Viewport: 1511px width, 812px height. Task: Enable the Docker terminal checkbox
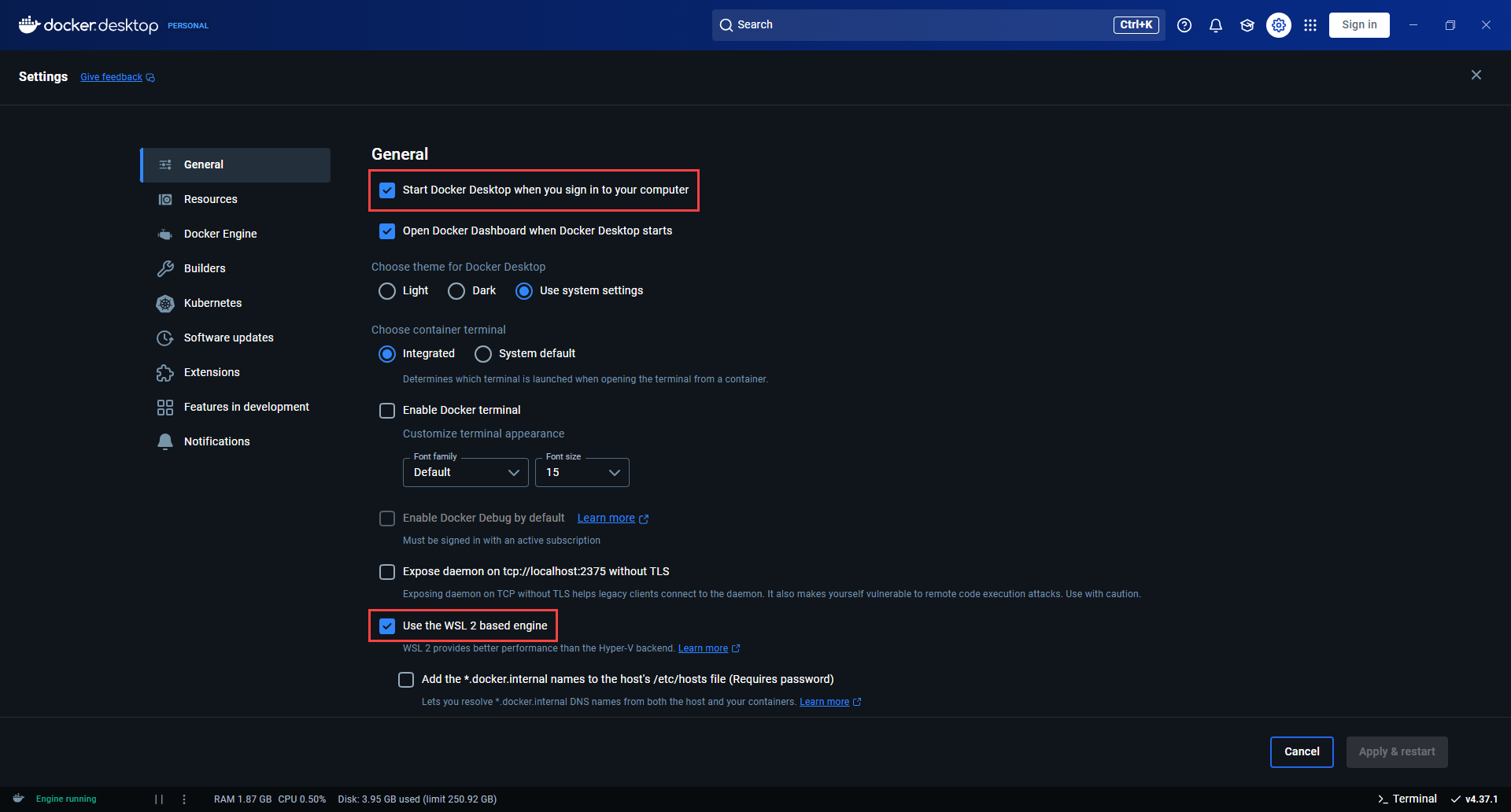(x=387, y=411)
